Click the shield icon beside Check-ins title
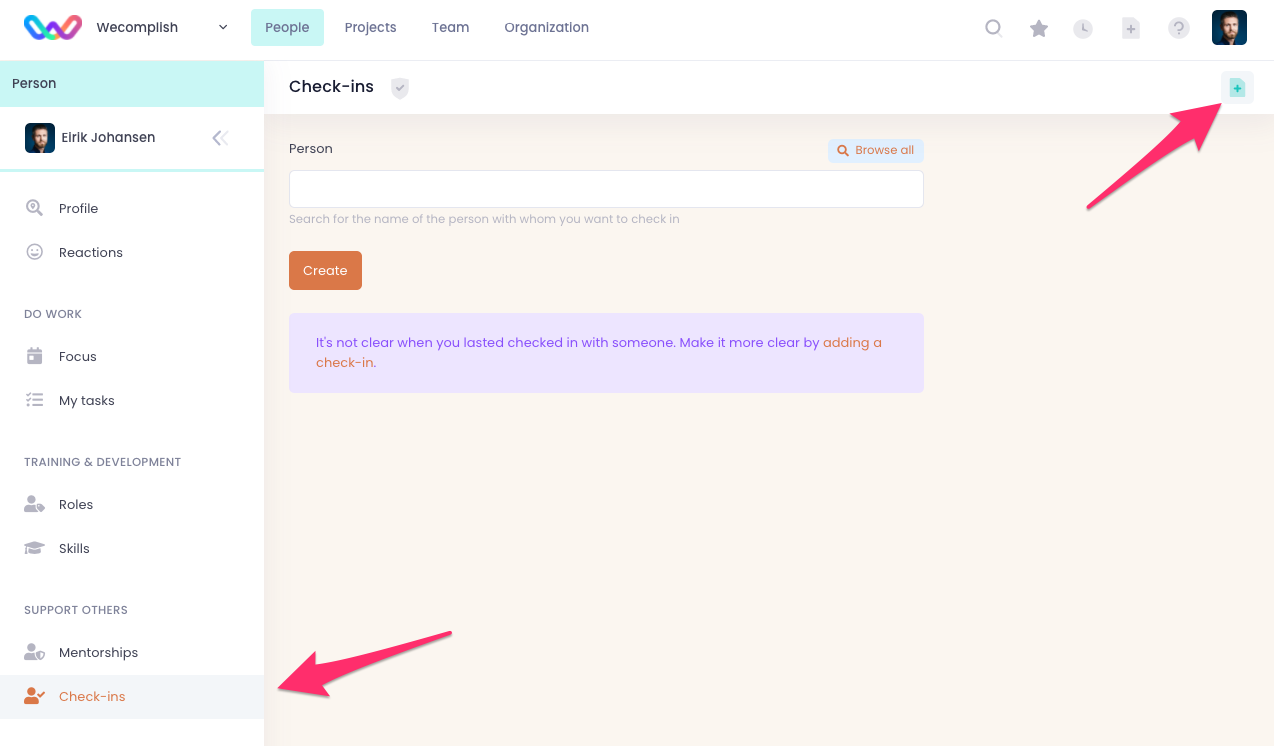The height and width of the screenshot is (746, 1274). tap(400, 88)
